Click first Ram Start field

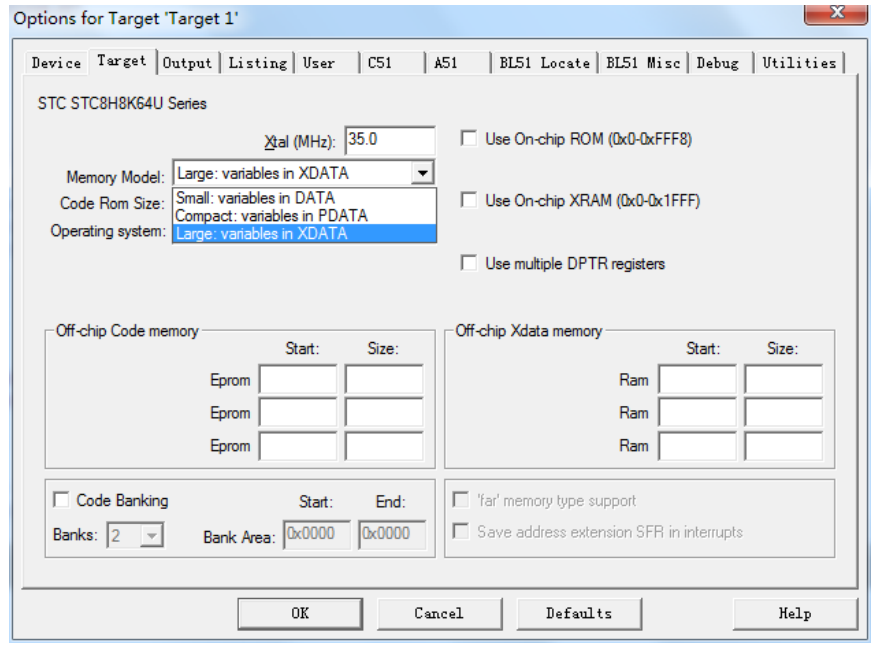(x=697, y=380)
